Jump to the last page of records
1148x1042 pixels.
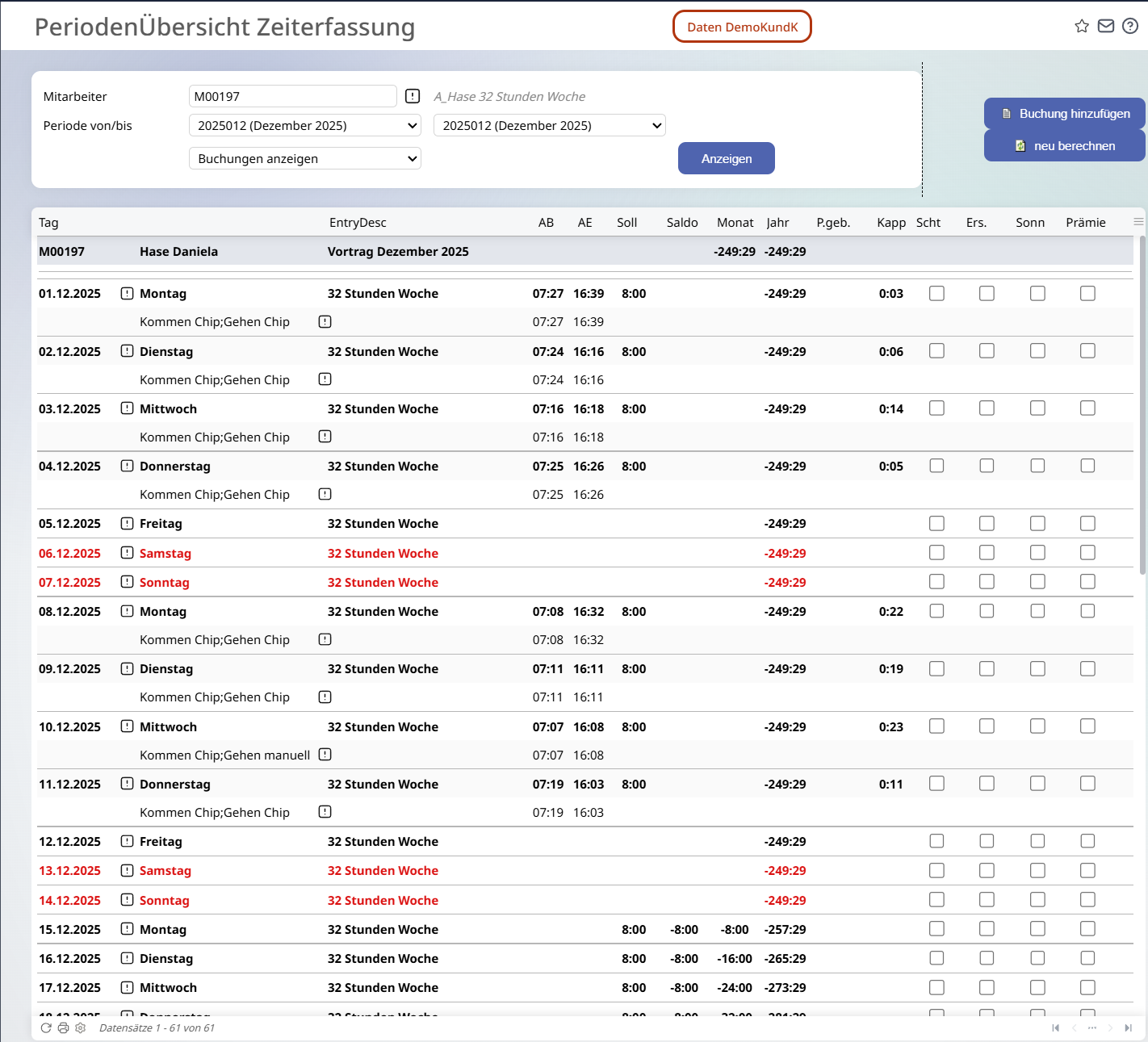[x=1128, y=1027]
